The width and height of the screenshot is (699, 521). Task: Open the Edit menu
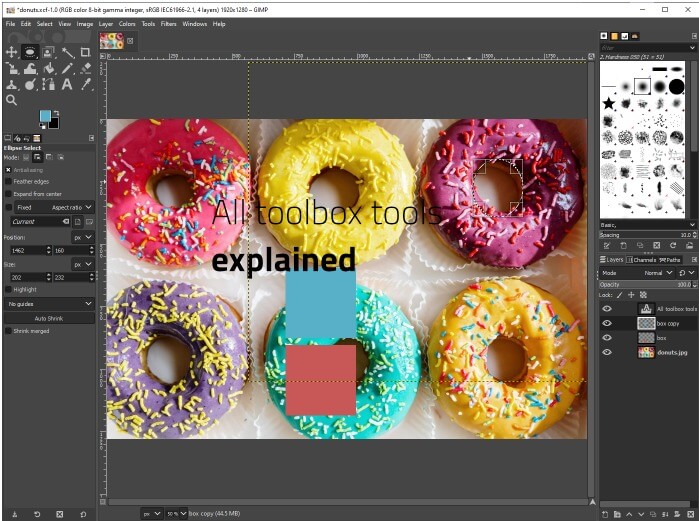tap(26, 24)
